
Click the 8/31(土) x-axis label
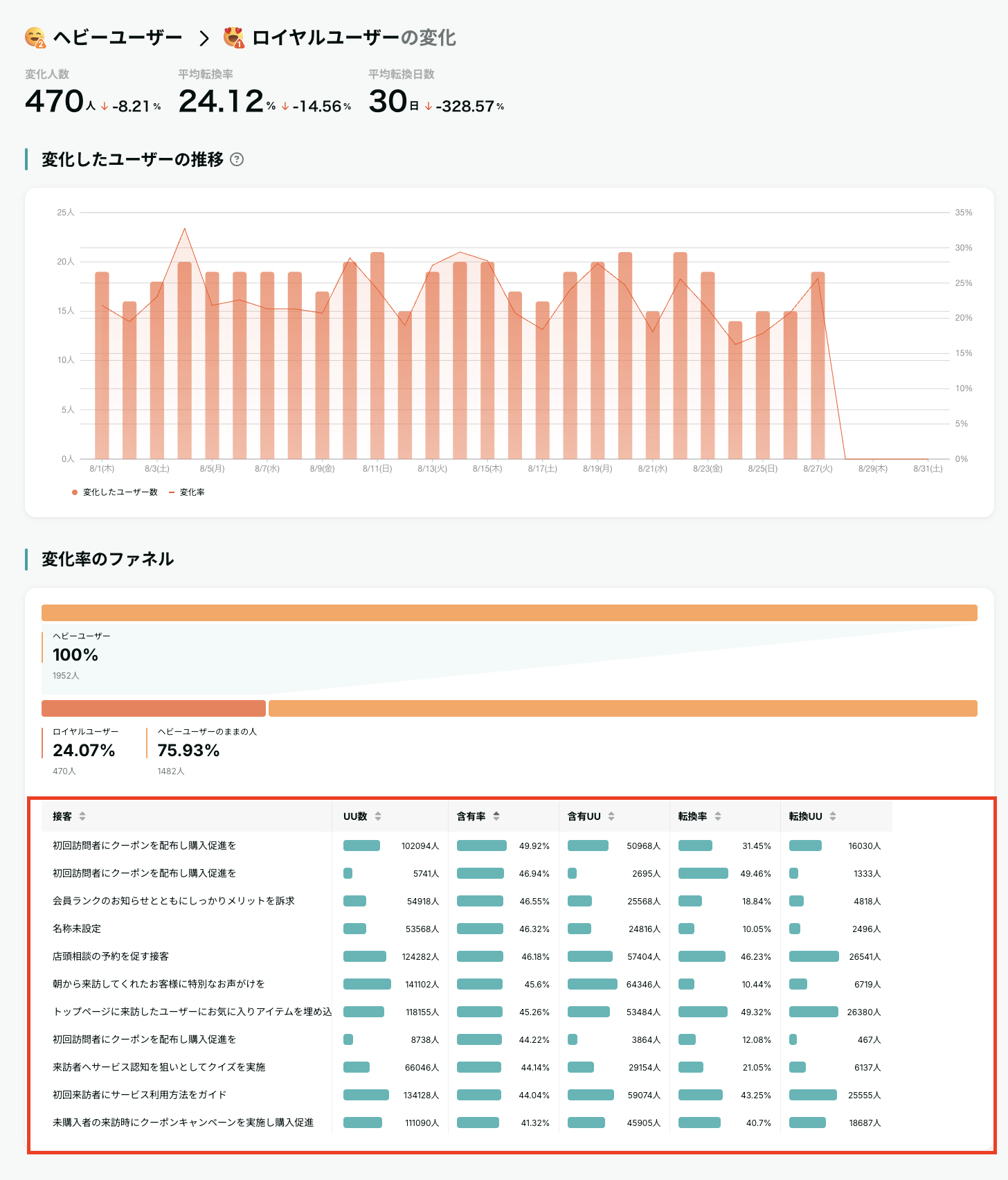(x=928, y=469)
